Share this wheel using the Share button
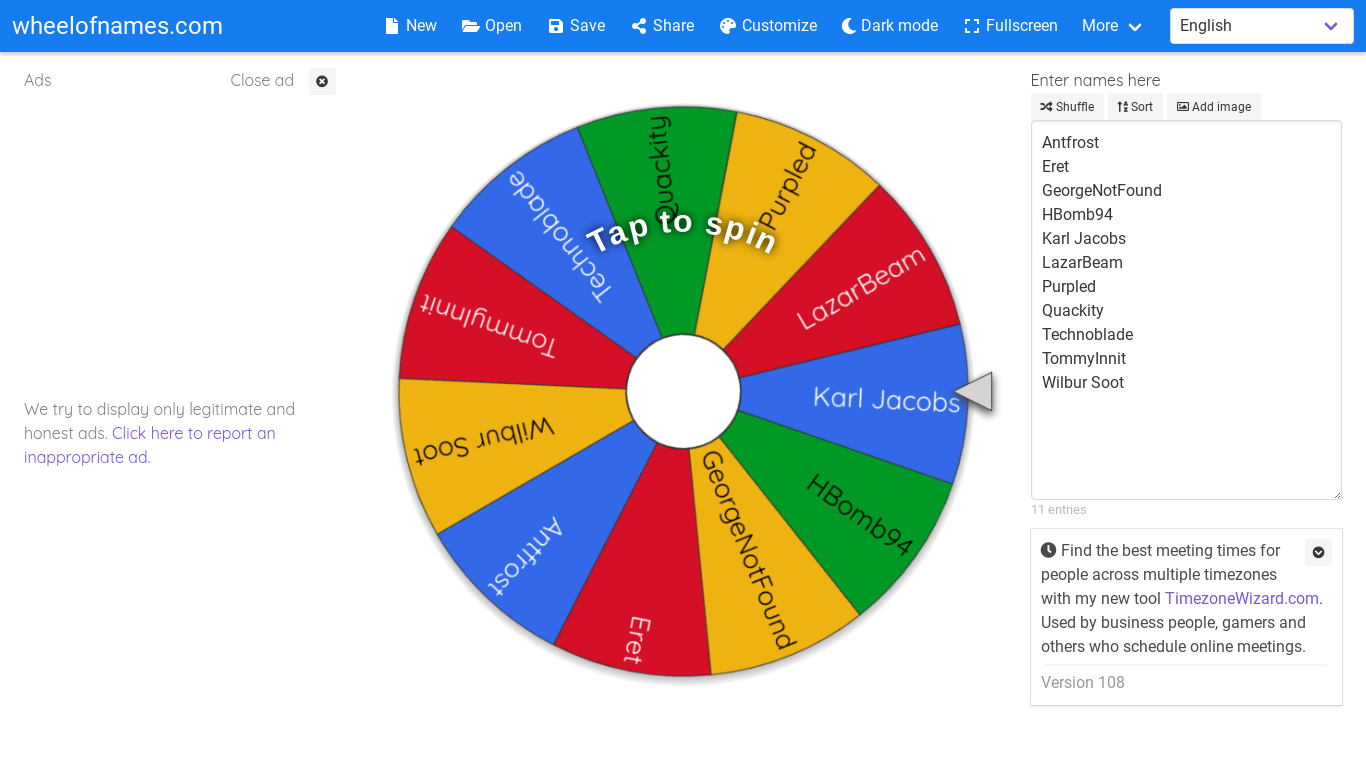1366x768 pixels. (x=663, y=26)
